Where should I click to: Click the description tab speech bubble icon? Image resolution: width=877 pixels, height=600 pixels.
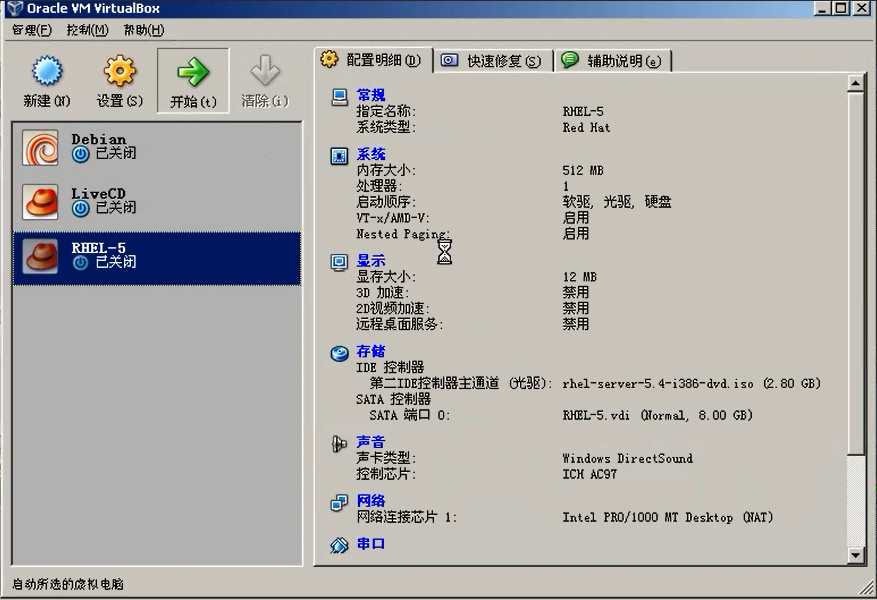(x=570, y=59)
